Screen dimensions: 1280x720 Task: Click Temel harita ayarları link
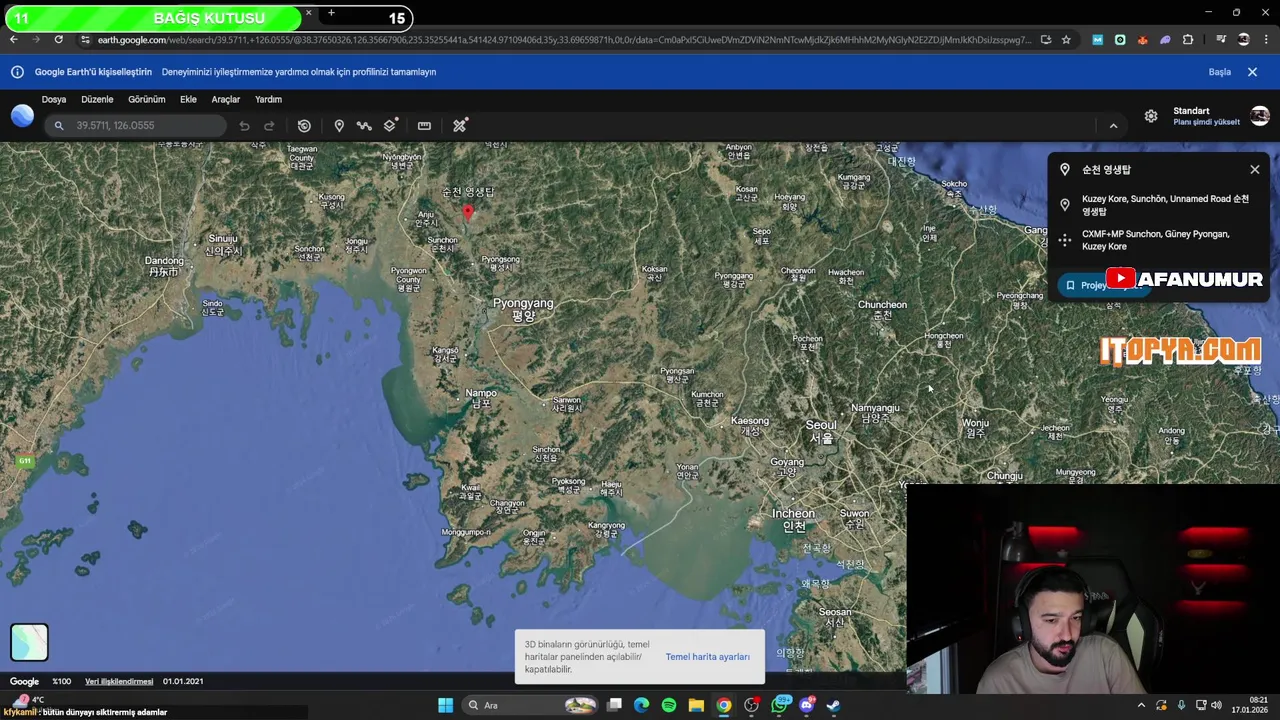tap(707, 657)
